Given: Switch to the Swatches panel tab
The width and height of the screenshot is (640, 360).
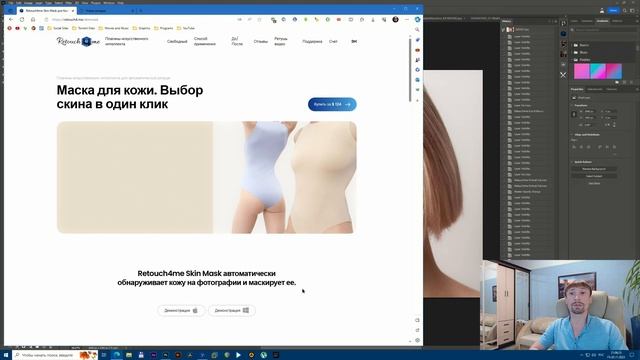Looking at the screenshot, I should [587, 21].
